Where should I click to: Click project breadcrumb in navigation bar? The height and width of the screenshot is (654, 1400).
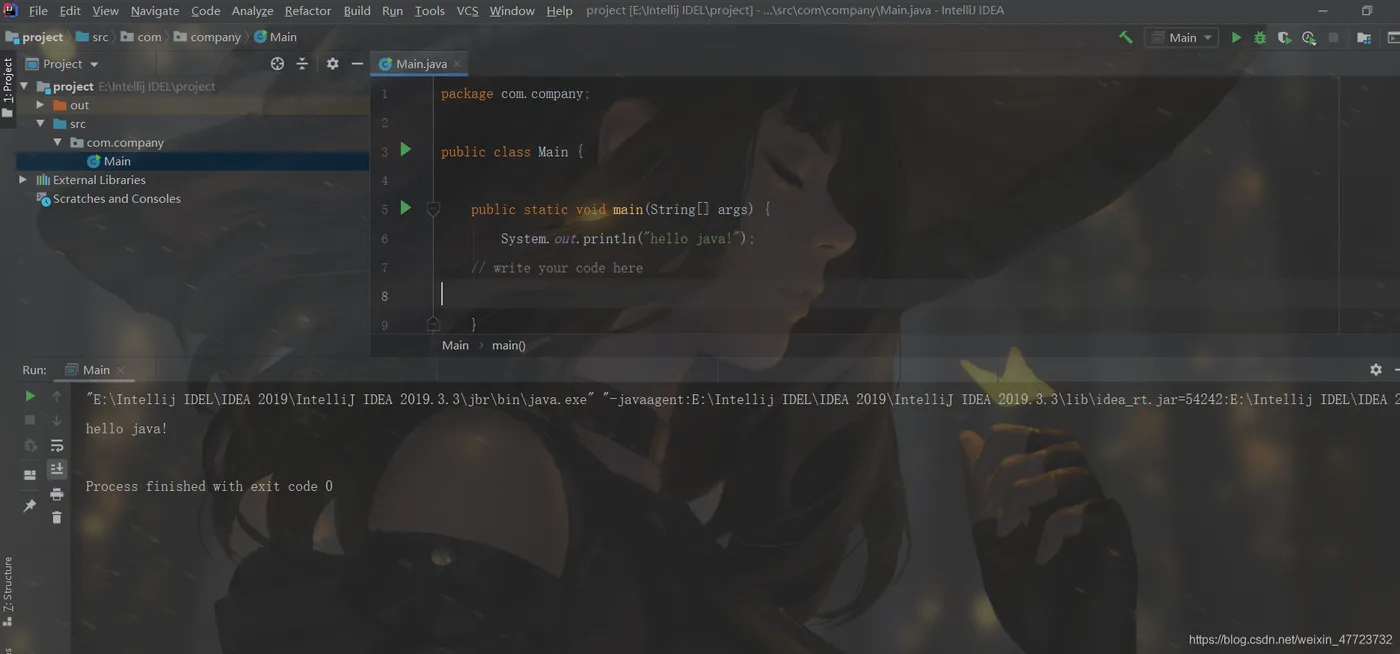pyautogui.click(x=35, y=37)
